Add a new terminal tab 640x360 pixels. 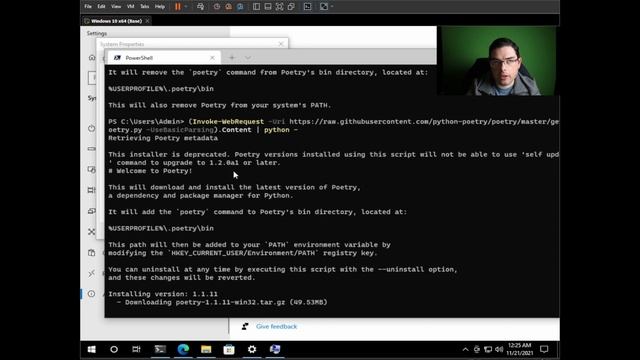coord(232,58)
